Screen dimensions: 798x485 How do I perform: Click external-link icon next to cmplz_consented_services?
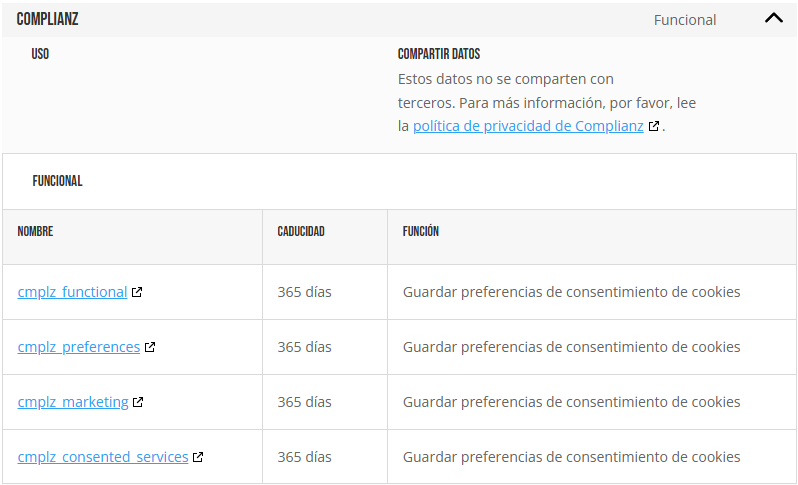(x=198, y=457)
